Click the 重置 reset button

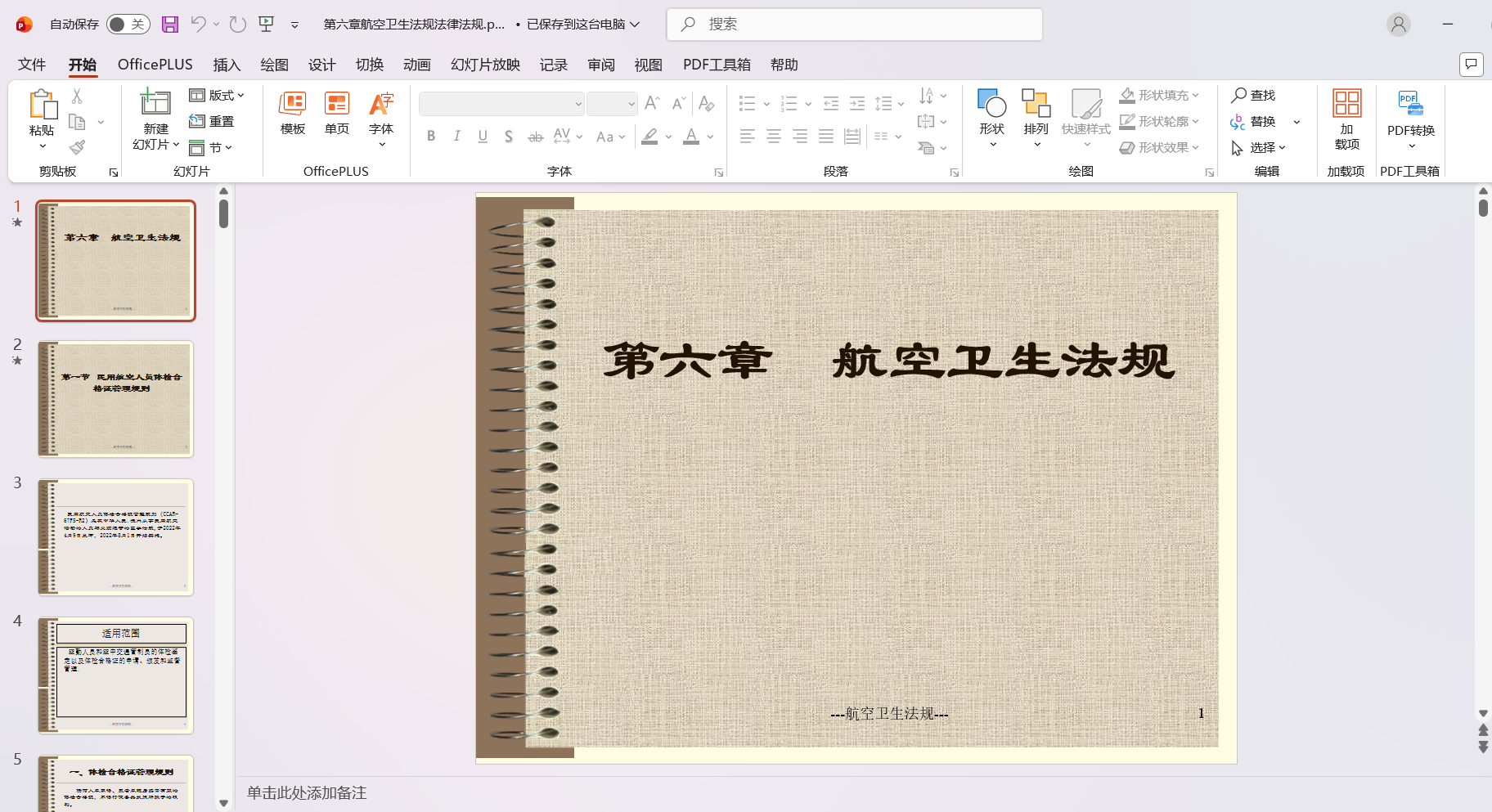(x=212, y=122)
